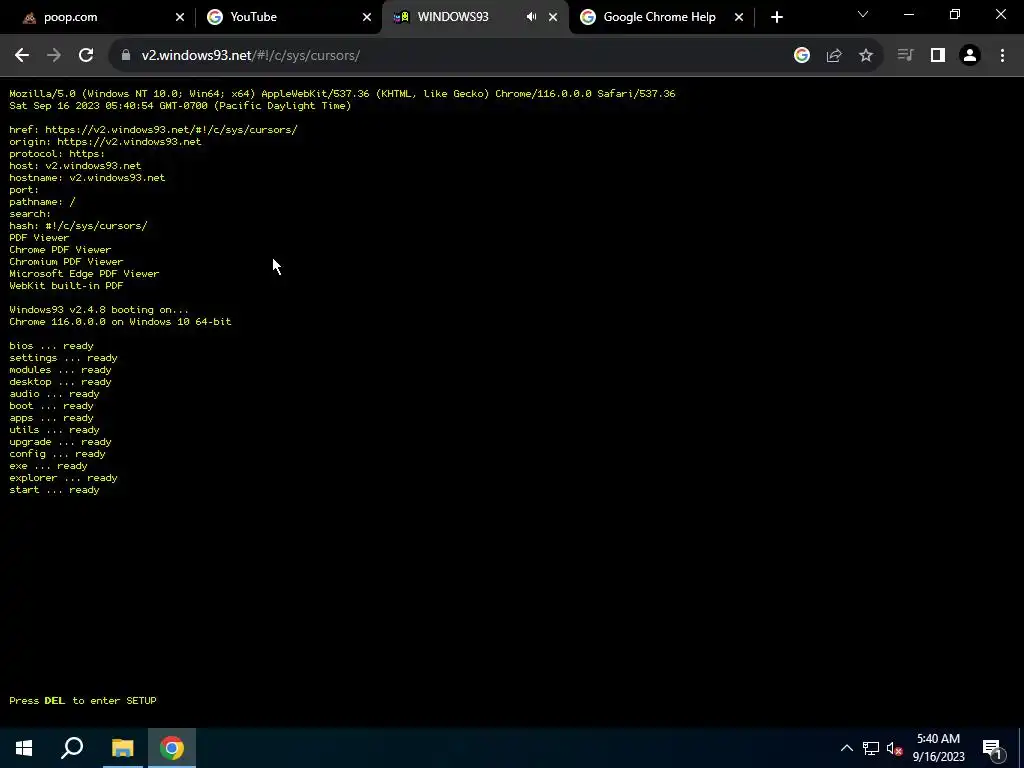Screen dimensions: 1024x768
Task: Click the 'origin: https://v2.windows93.net' line
Action: (x=105, y=141)
